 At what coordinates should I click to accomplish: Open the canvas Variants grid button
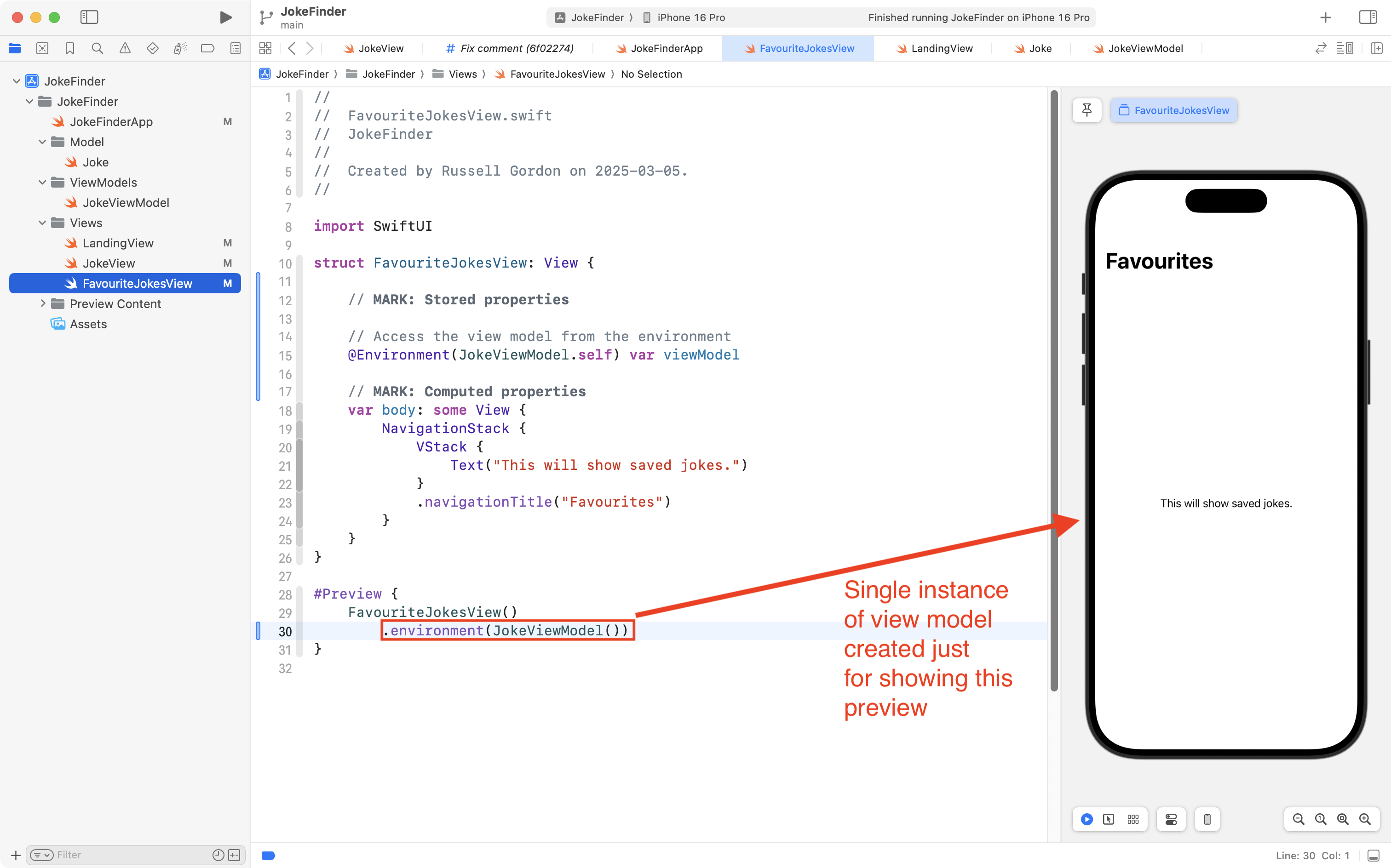[1132, 819]
